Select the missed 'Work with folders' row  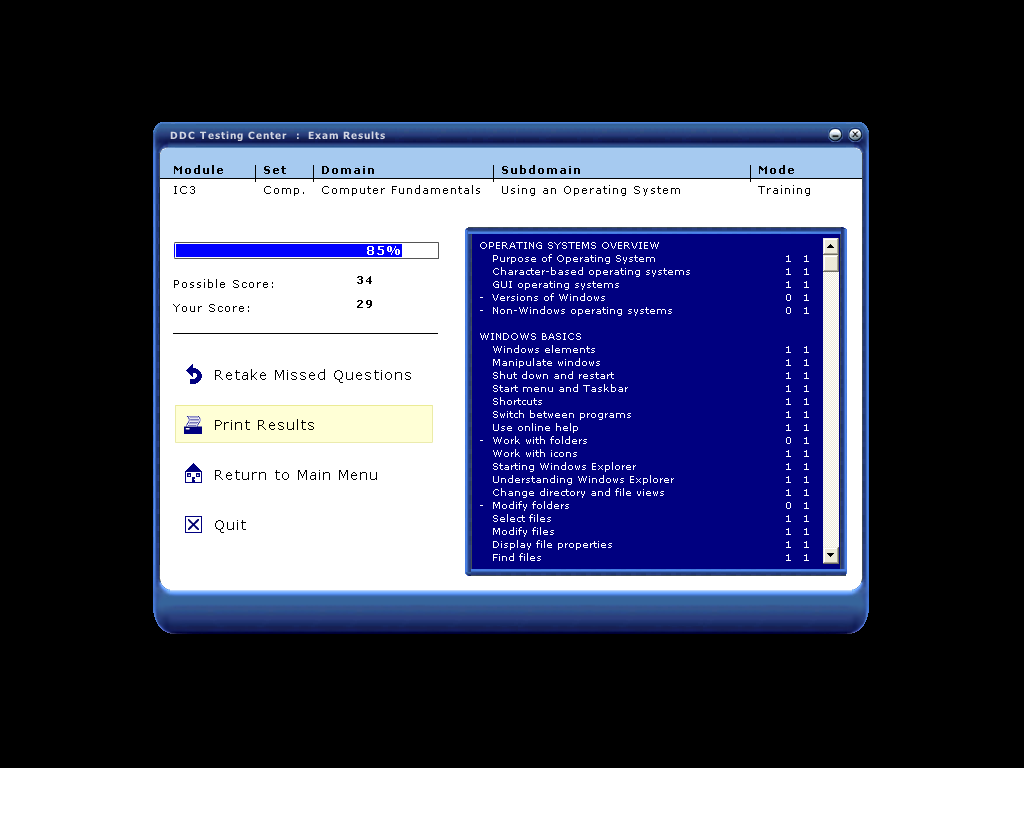(645, 441)
